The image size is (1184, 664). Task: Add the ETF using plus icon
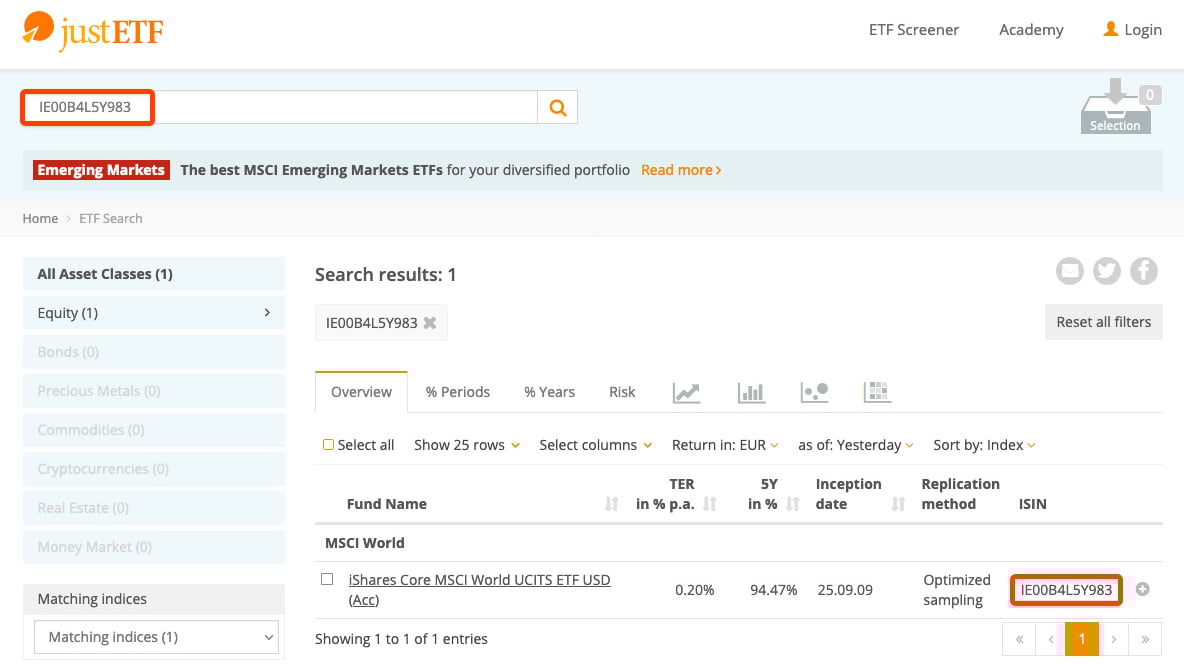tap(1142, 590)
